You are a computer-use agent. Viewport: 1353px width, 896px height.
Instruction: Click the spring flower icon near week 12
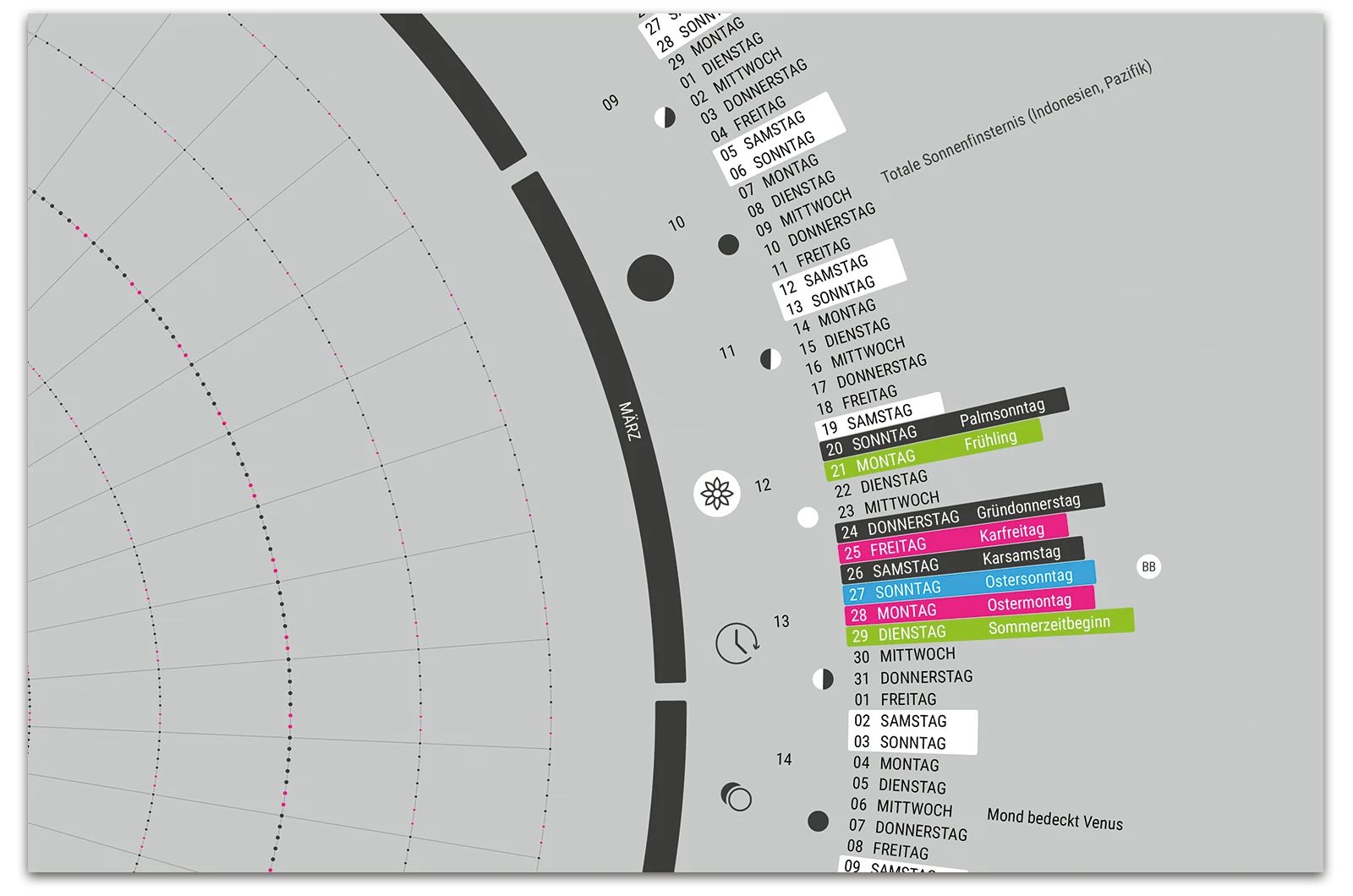point(716,493)
